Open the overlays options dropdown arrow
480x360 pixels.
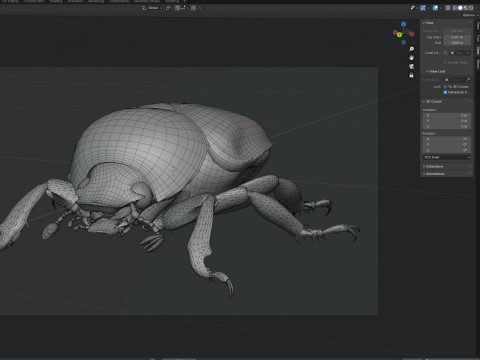tap(441, 8)
